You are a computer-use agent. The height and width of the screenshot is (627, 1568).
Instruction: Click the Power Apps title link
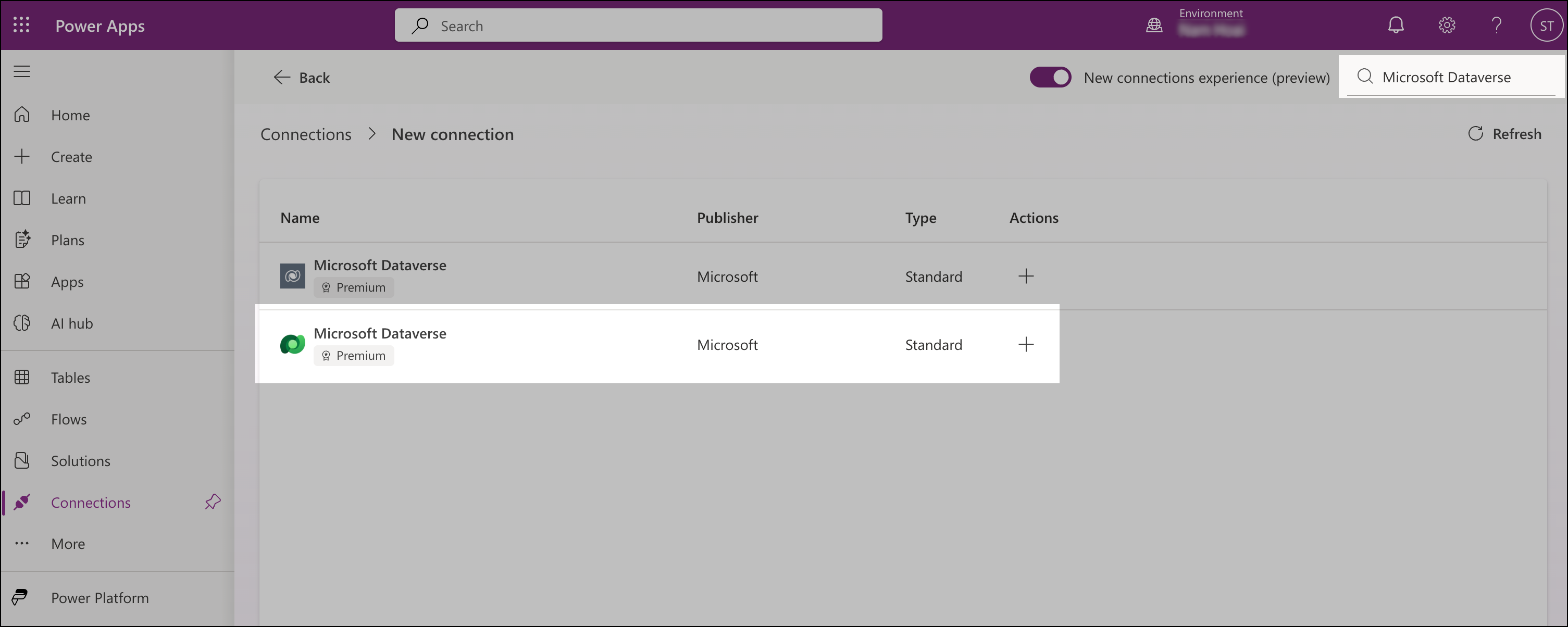click(x=100, y=26)
